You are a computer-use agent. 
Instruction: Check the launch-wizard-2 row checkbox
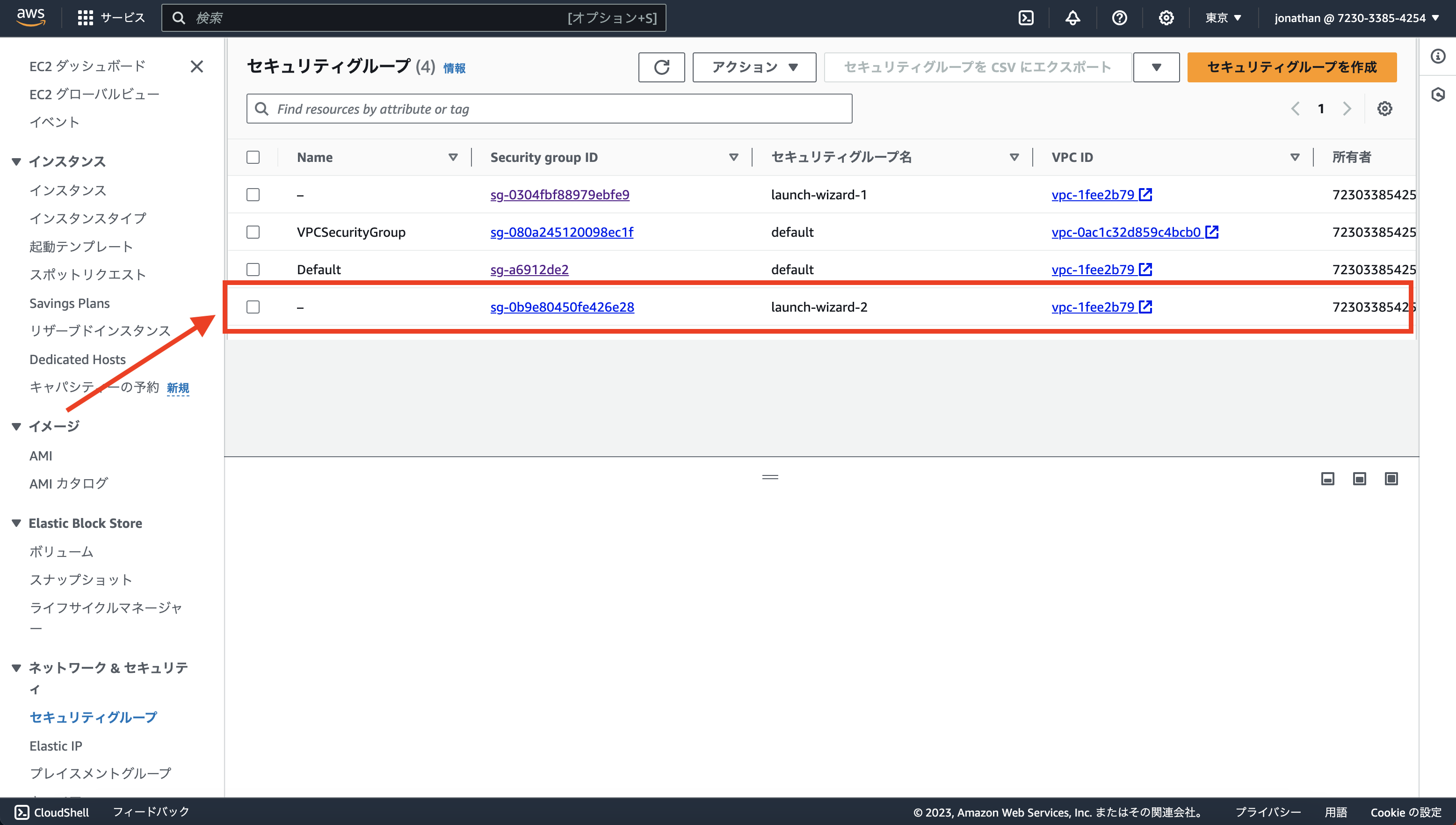coord(253,307)
